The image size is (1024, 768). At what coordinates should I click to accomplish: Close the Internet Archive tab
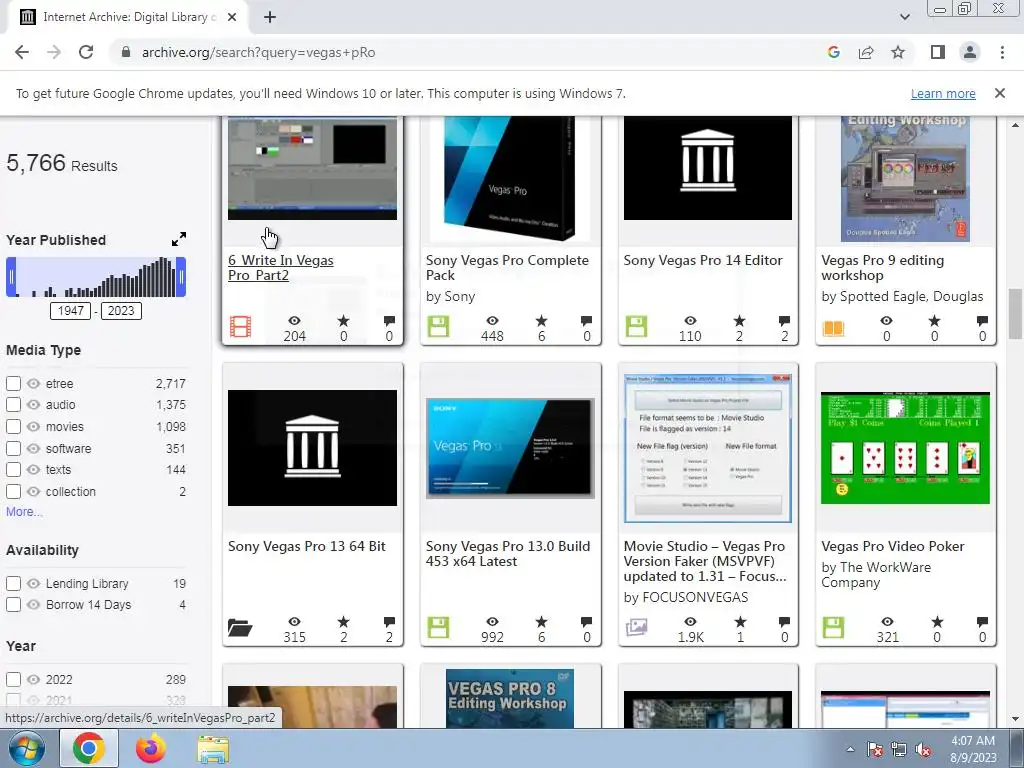(x=232, y=17)
